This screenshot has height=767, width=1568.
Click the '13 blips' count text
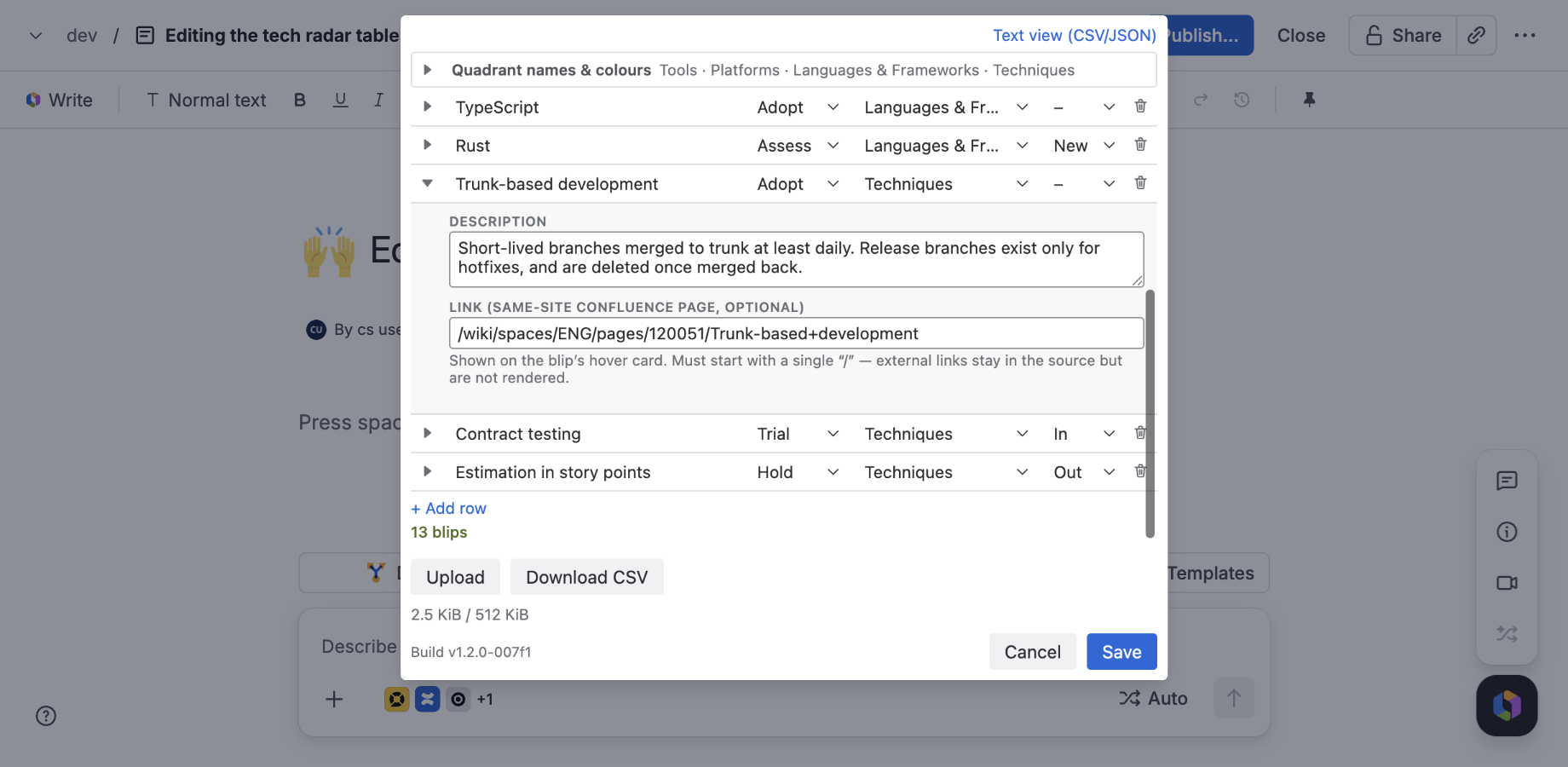click(x=439, y=532)
